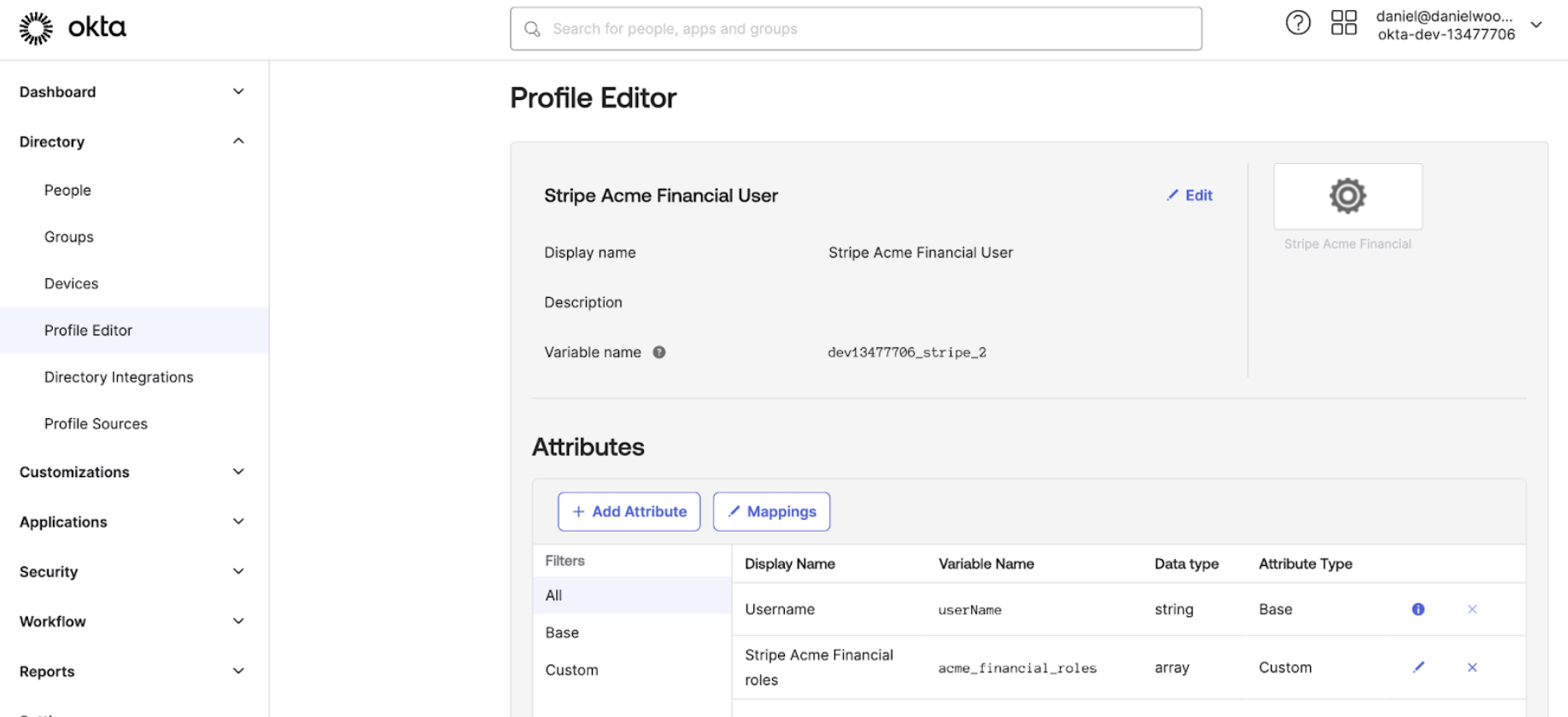Expand the Applications menu section
The image size is (1568, 717).
pos(238,522)
